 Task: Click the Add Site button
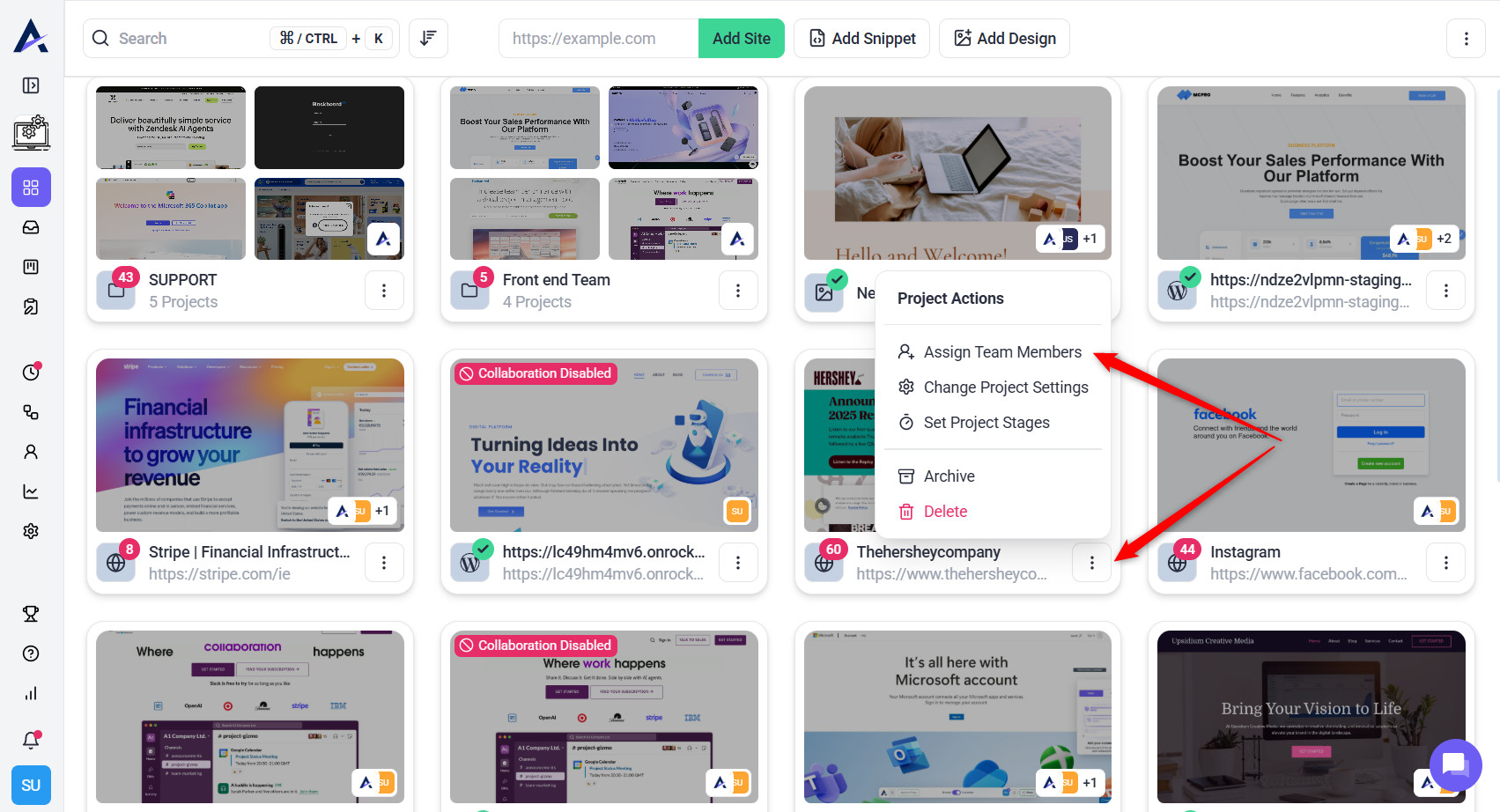(742, 39)
